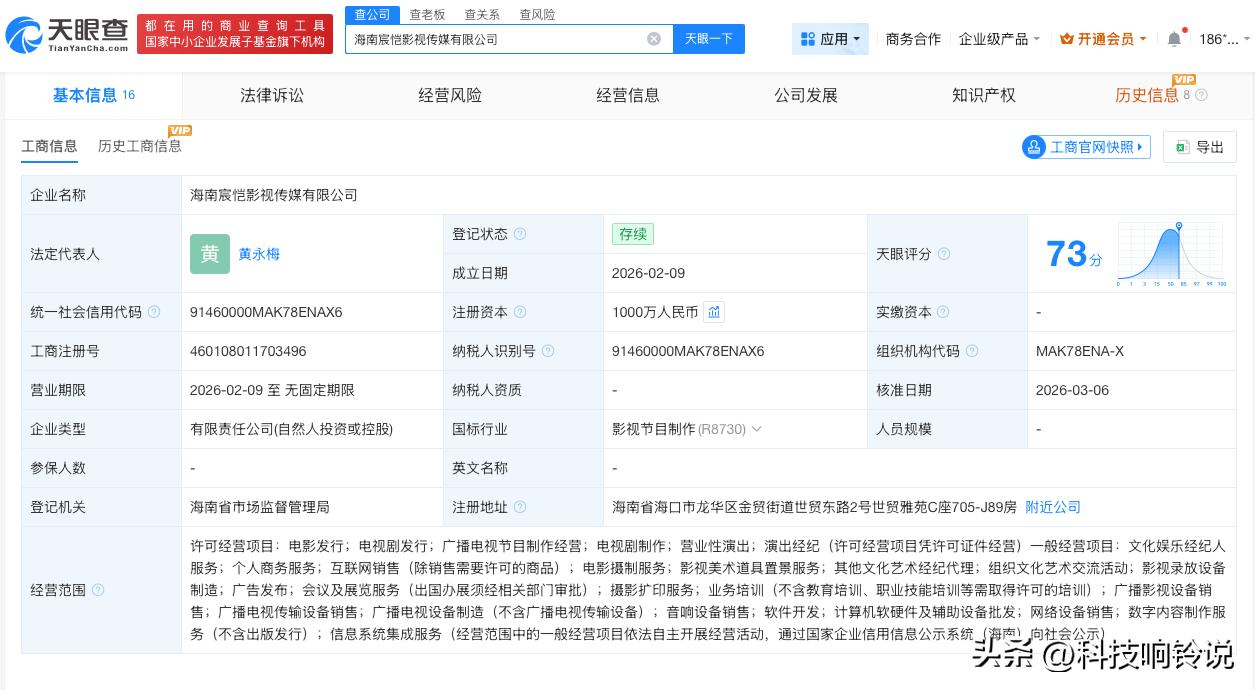Switch to the 法律诉讼 tab
The image size is (1255, 690).
pos(271,95)
